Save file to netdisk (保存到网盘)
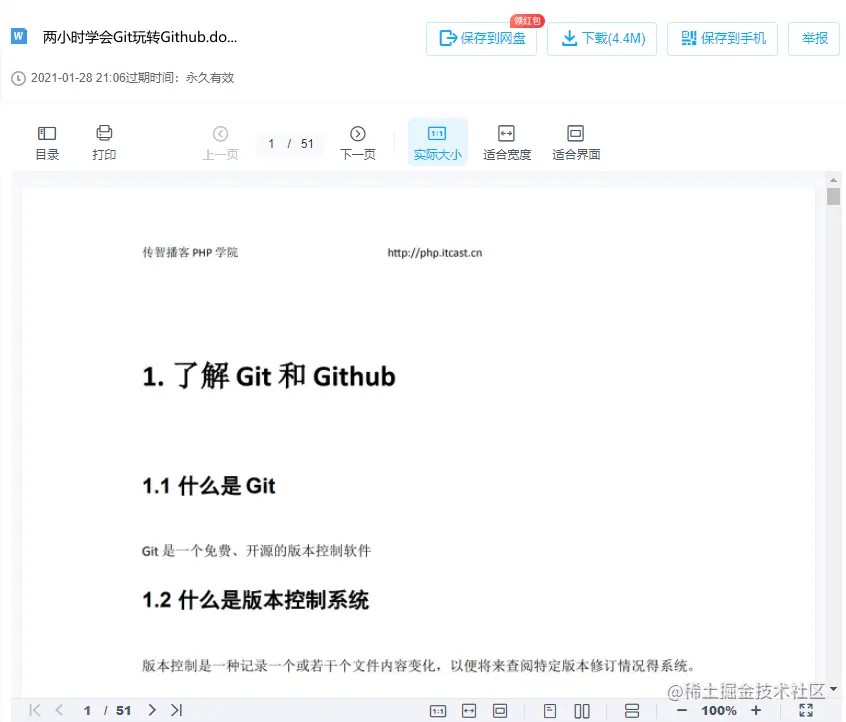Viewport: 846px width, 722px height. tap(481, 38)
